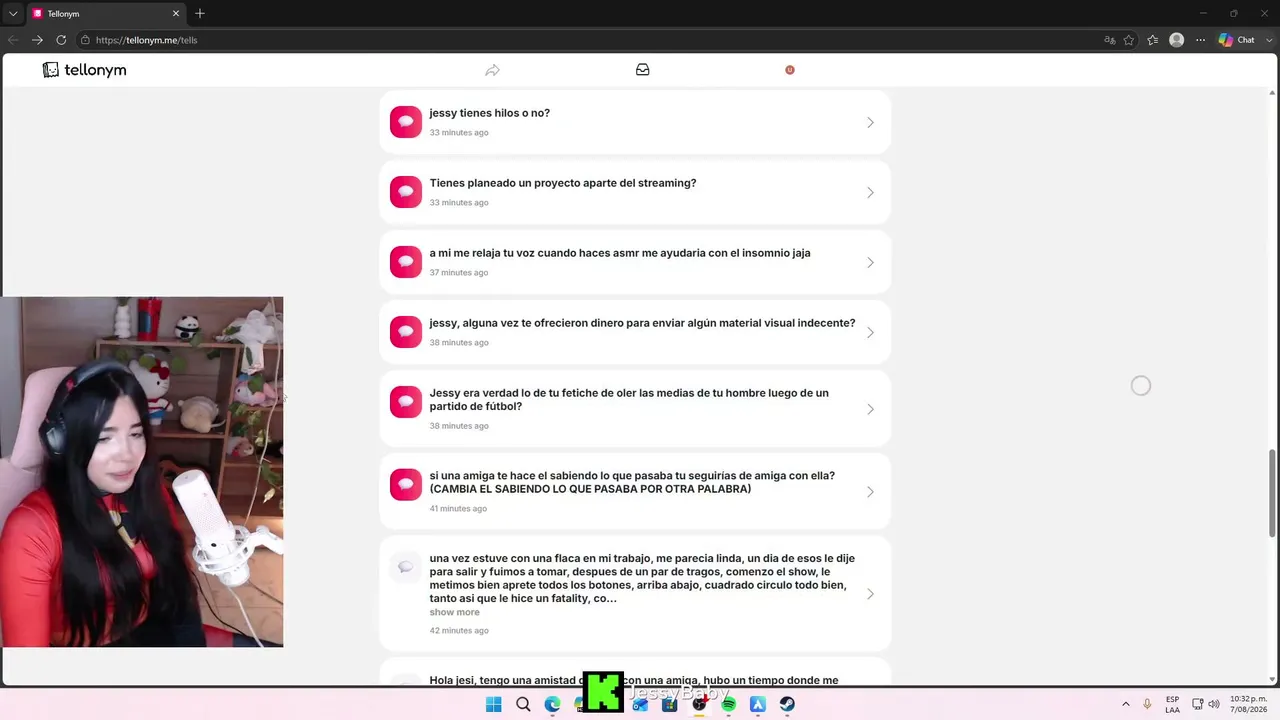Expand chevron on 'CAMBIA EL SABIENDO' tell
This screenshot has height=720, width=1280.
tap(870, 492)
